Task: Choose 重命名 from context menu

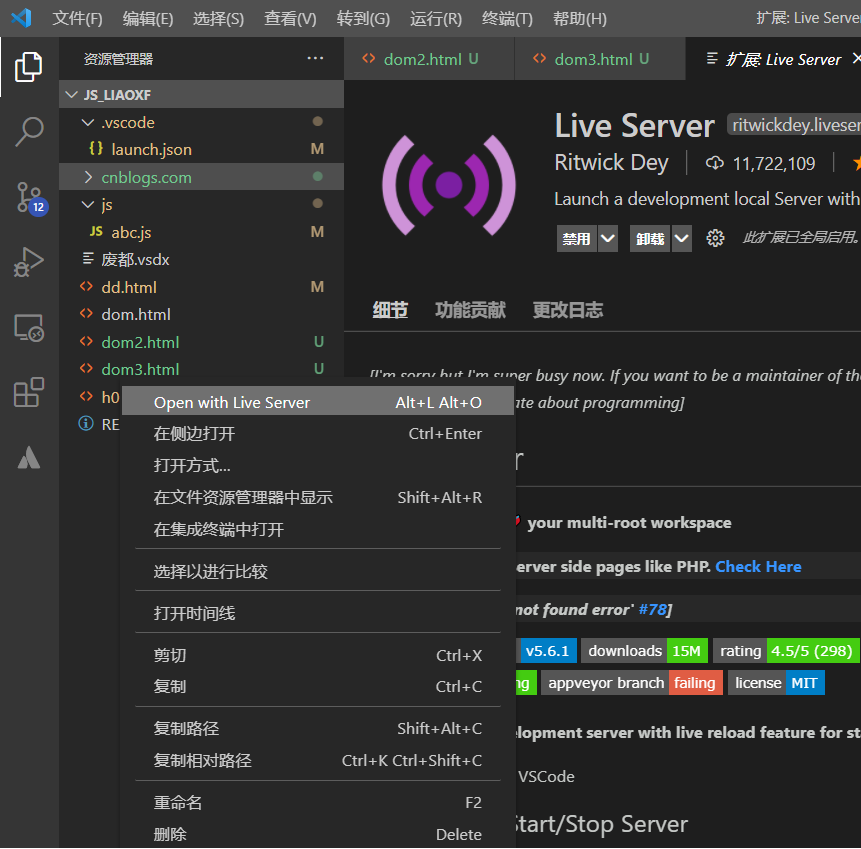Action: (318, 803)
